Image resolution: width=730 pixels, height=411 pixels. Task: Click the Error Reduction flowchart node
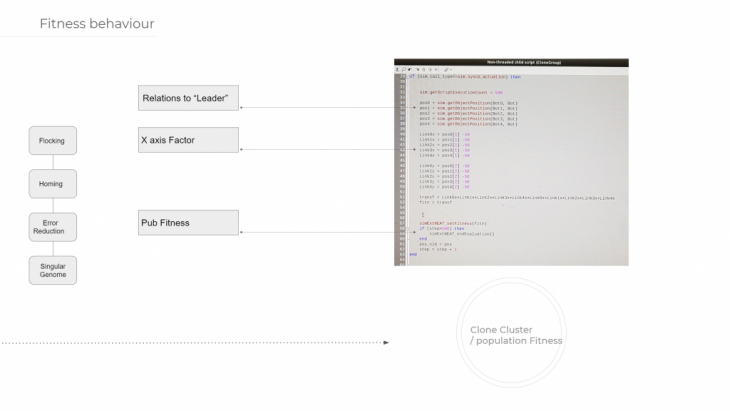tap(51, 226)
